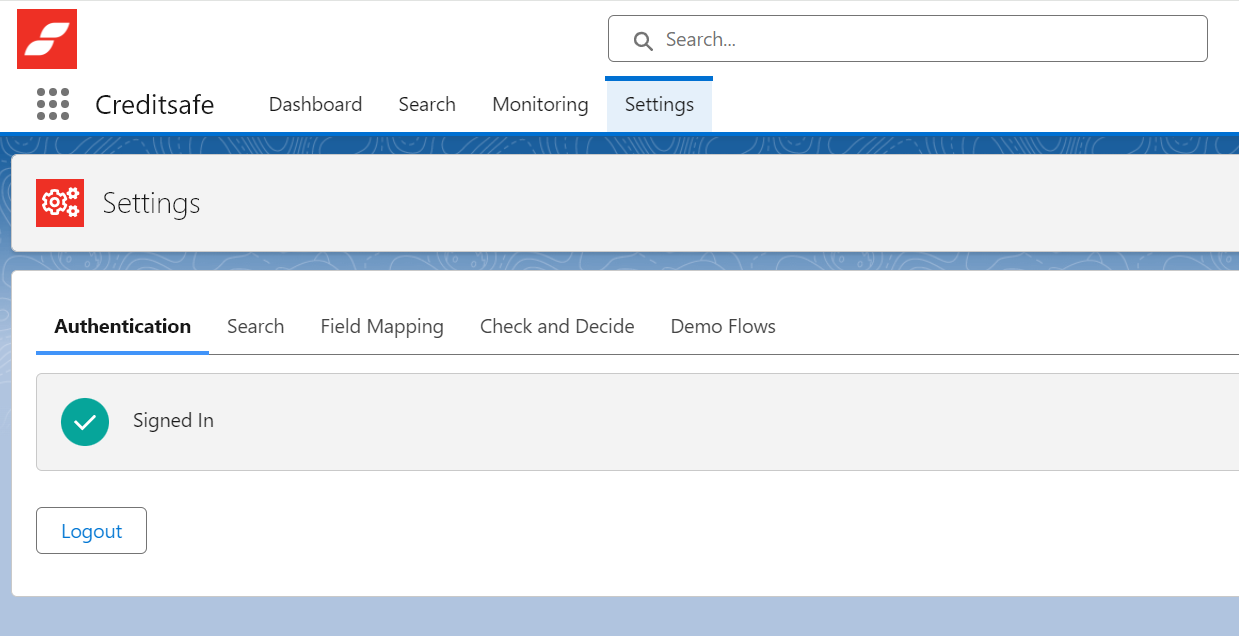Click the Logout button
This screenshot has height=636, width=1239.
pos(91,531)
